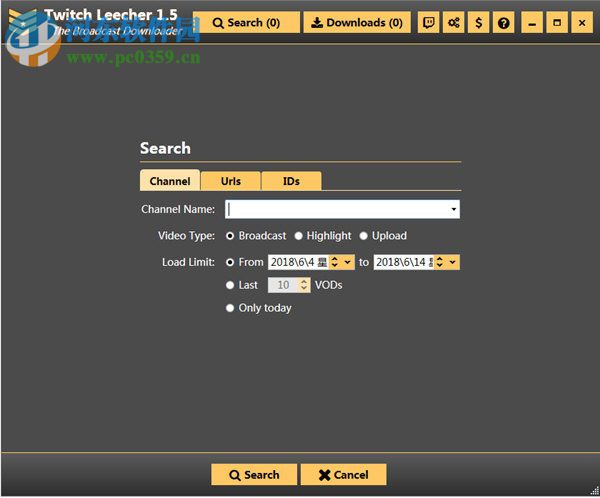Close the Twitch Leecher window

(x=582, y=23)
